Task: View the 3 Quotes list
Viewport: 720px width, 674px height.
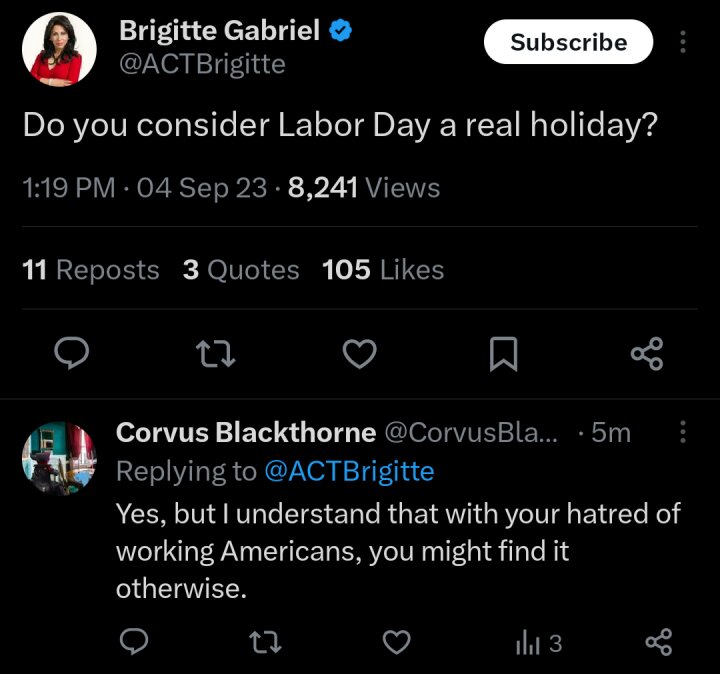Action: coord(241,270)
